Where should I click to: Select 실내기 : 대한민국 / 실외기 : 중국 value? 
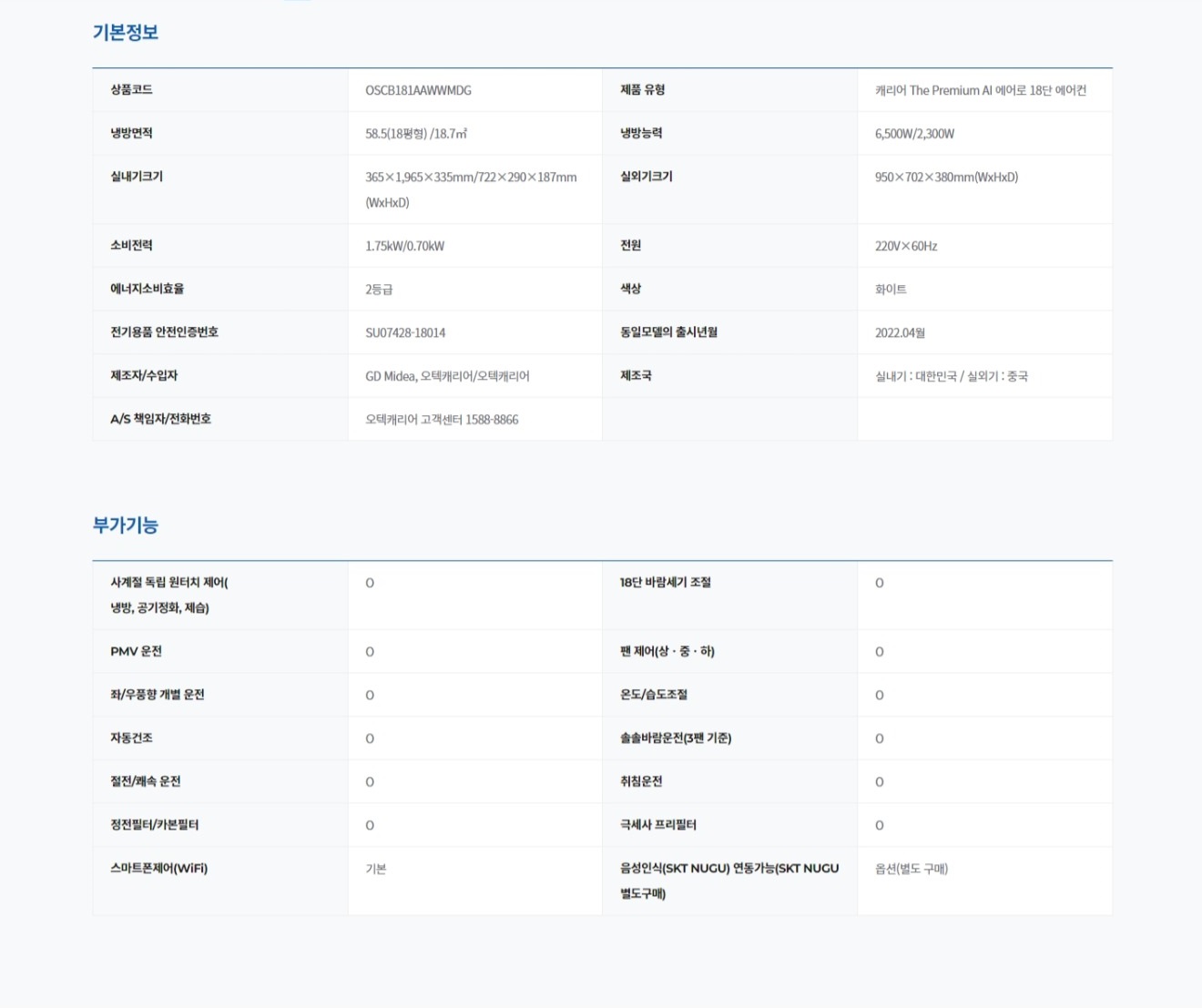951,376
